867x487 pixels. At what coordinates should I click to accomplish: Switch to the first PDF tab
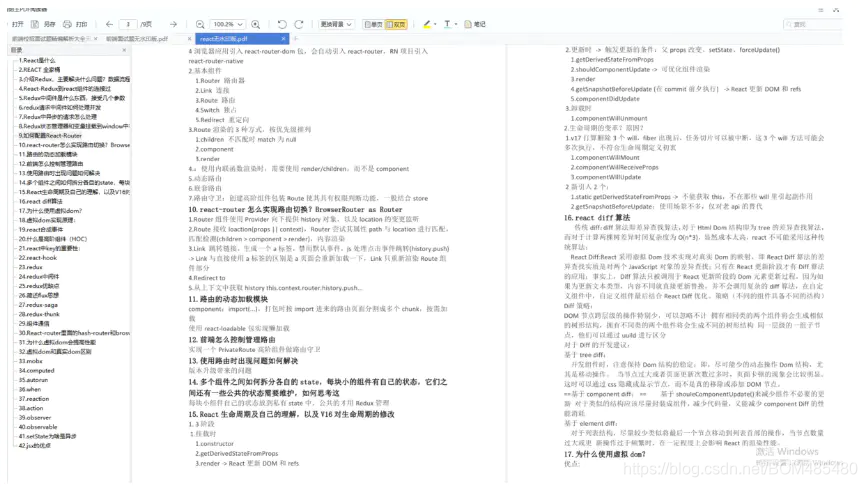pyautogui.click(x=51, y=39)
